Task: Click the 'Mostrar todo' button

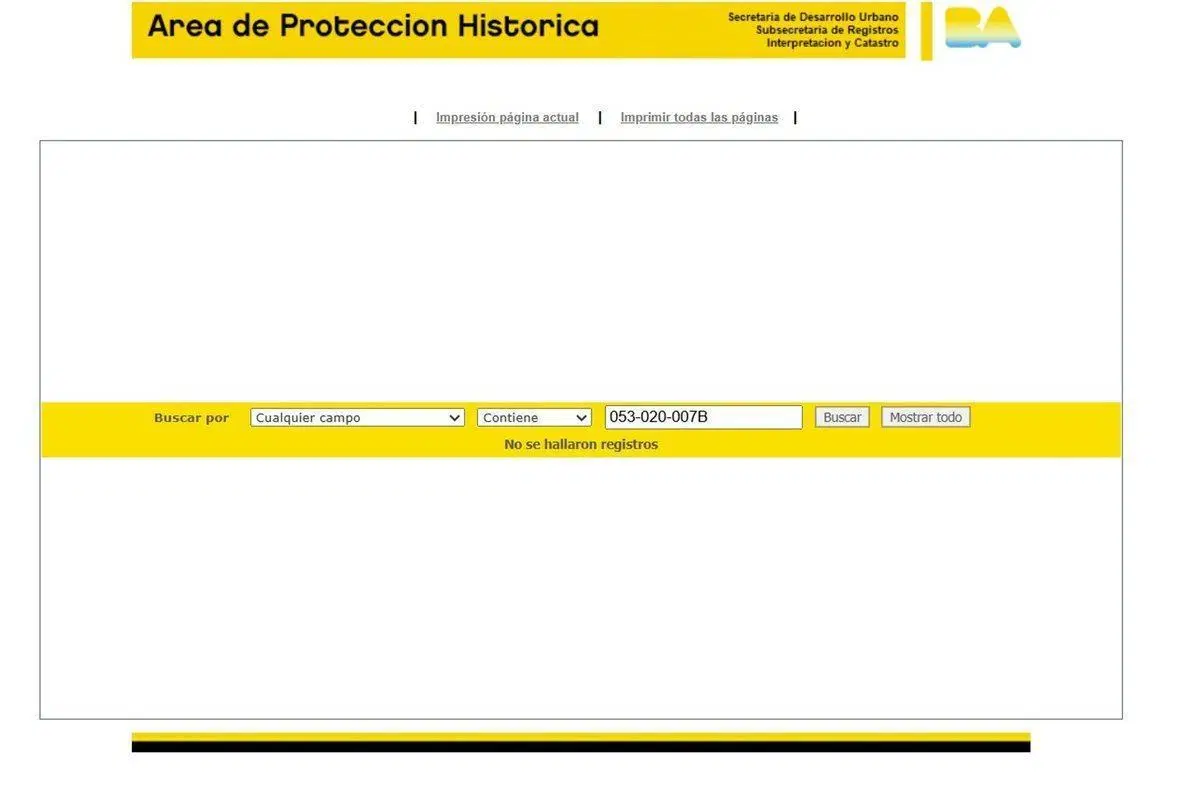Action: (926, 417)
